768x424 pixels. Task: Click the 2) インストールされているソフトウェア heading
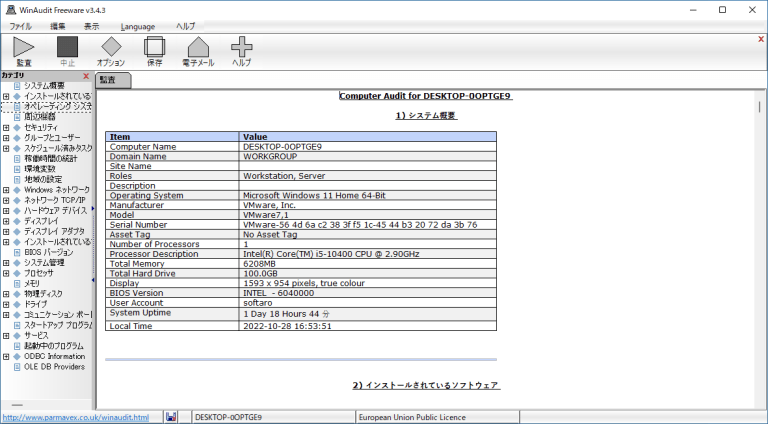(426, 385)
